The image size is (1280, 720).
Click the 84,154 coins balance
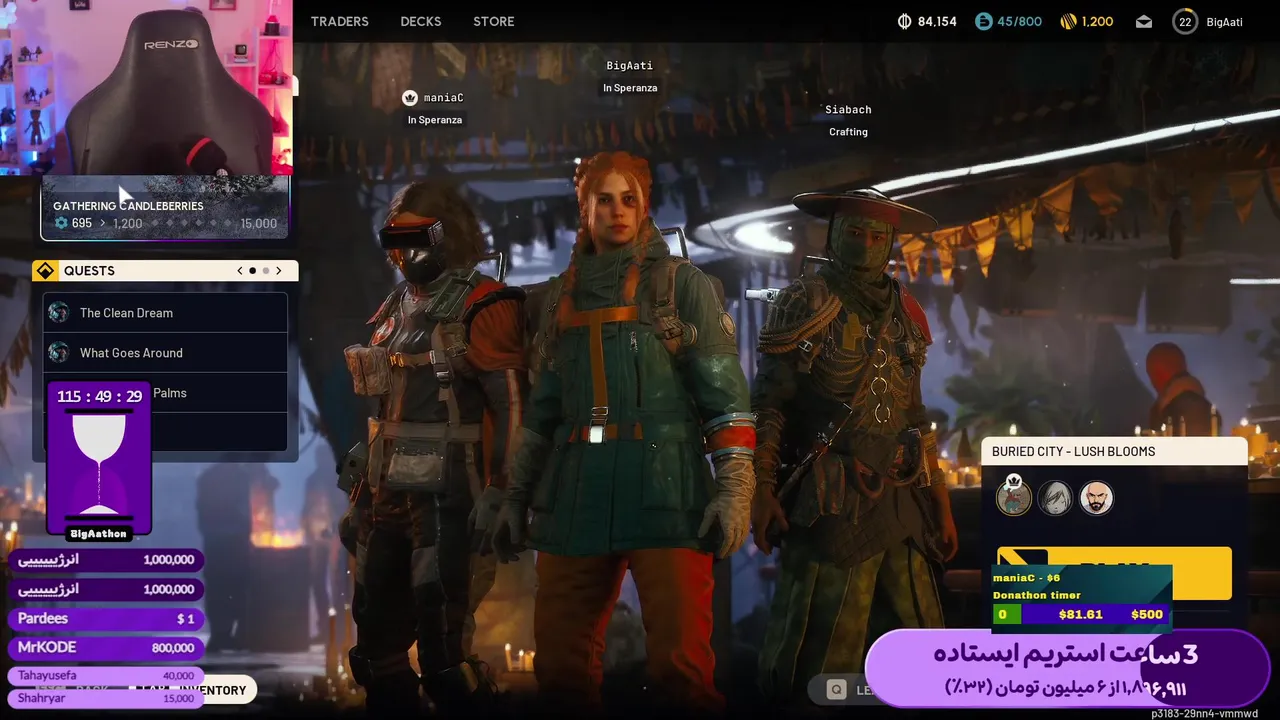(x=937, y=21)
